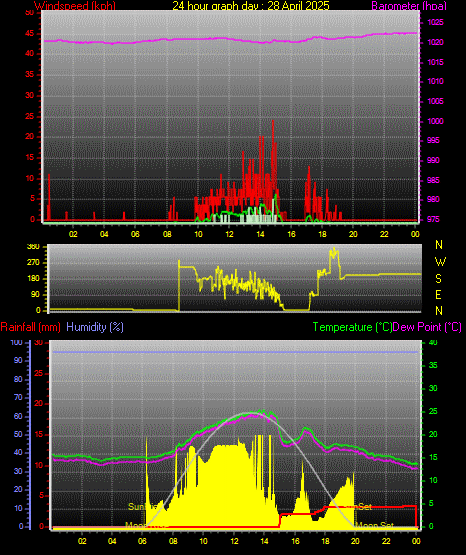
Task: Click the 975 barometer axis value
Action: click(433, 219)
